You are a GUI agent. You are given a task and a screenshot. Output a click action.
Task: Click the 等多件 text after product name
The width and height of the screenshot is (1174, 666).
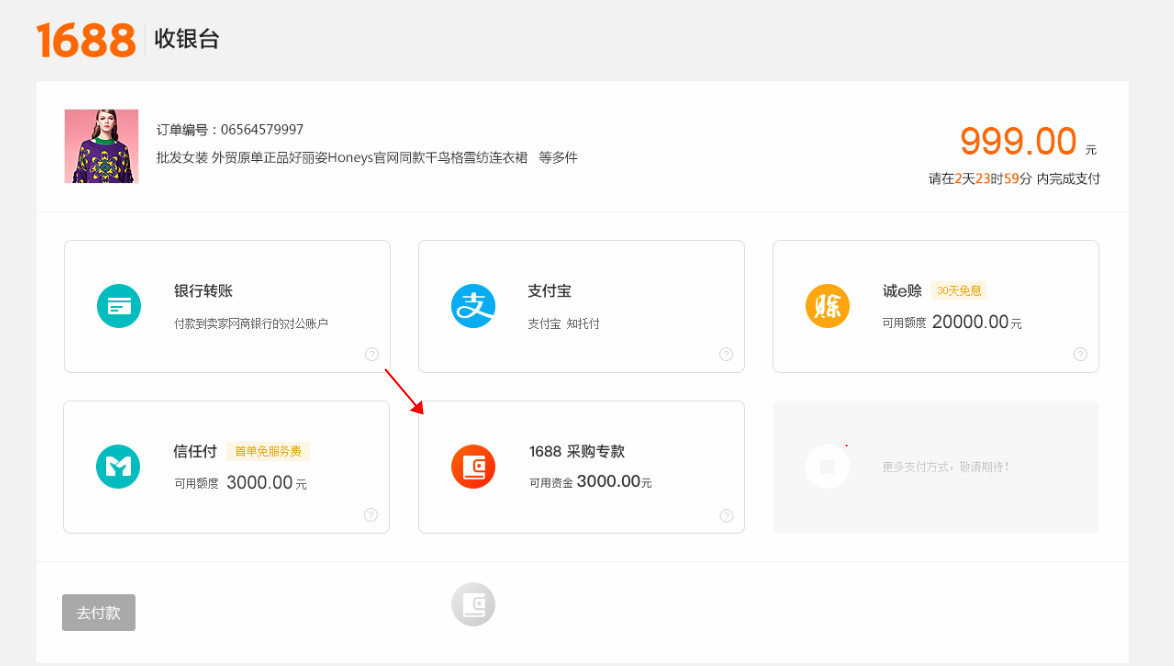click(x=558, y=157)
